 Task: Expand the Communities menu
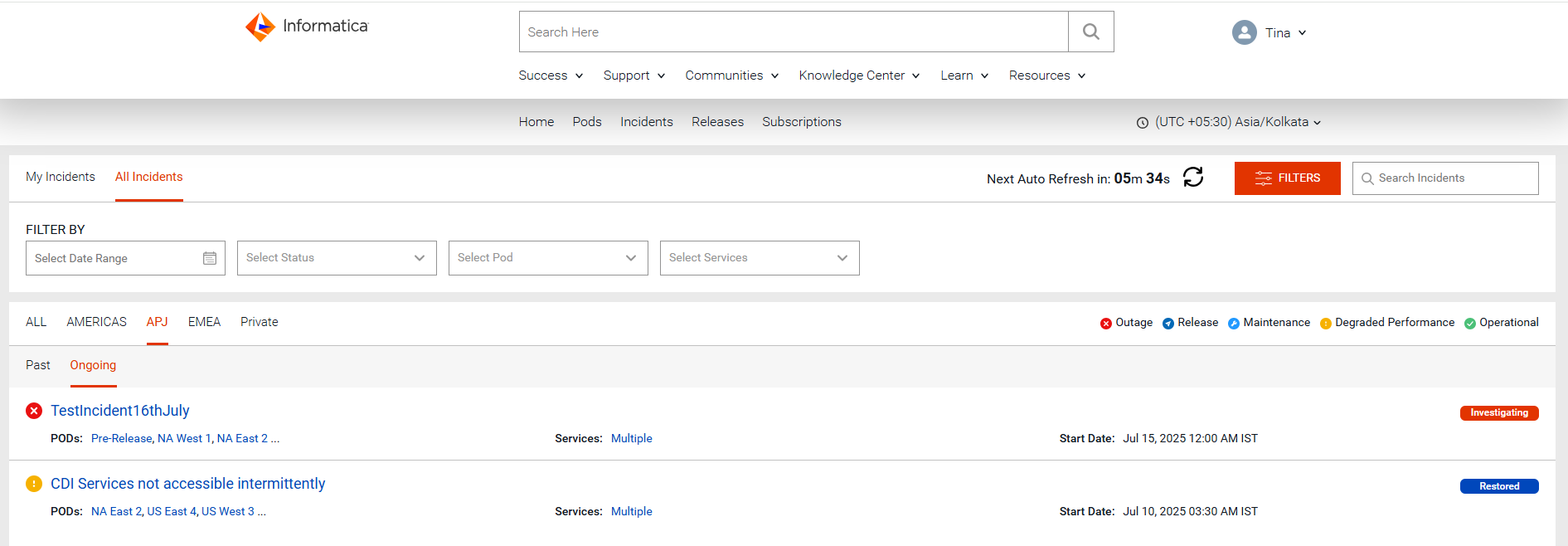(732, 76)
